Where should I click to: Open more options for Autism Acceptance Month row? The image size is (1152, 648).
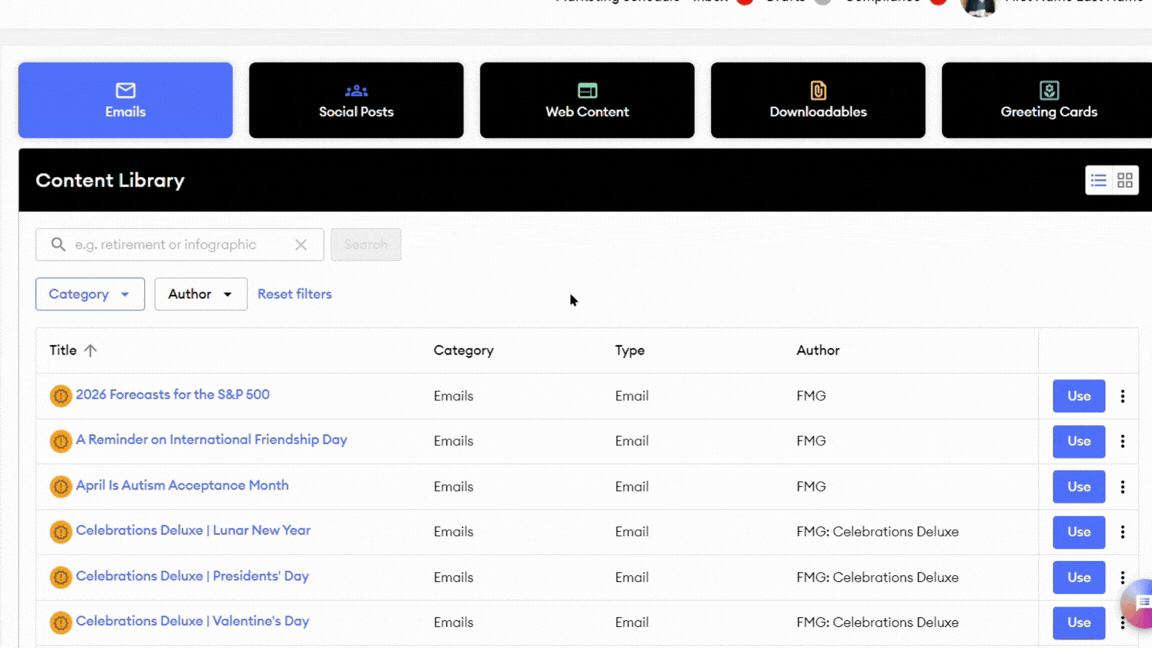click(x=1122, y=487)
